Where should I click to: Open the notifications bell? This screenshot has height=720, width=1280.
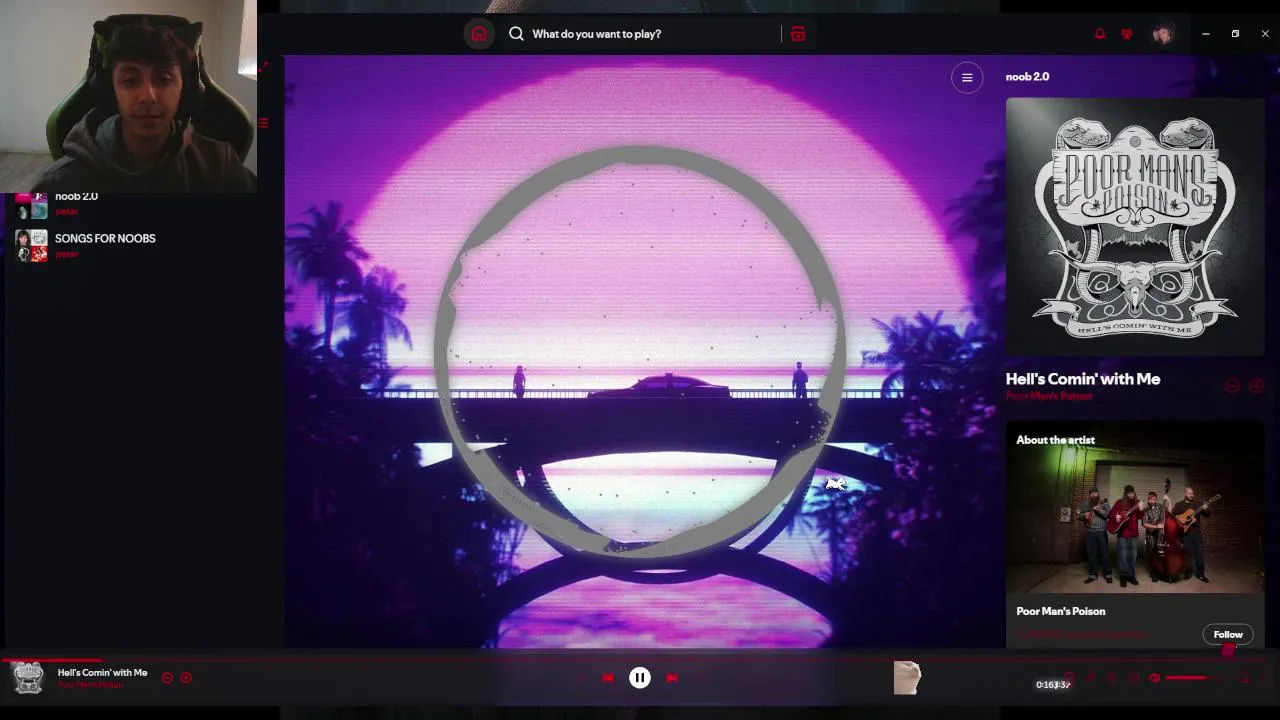coord(1100,34)
